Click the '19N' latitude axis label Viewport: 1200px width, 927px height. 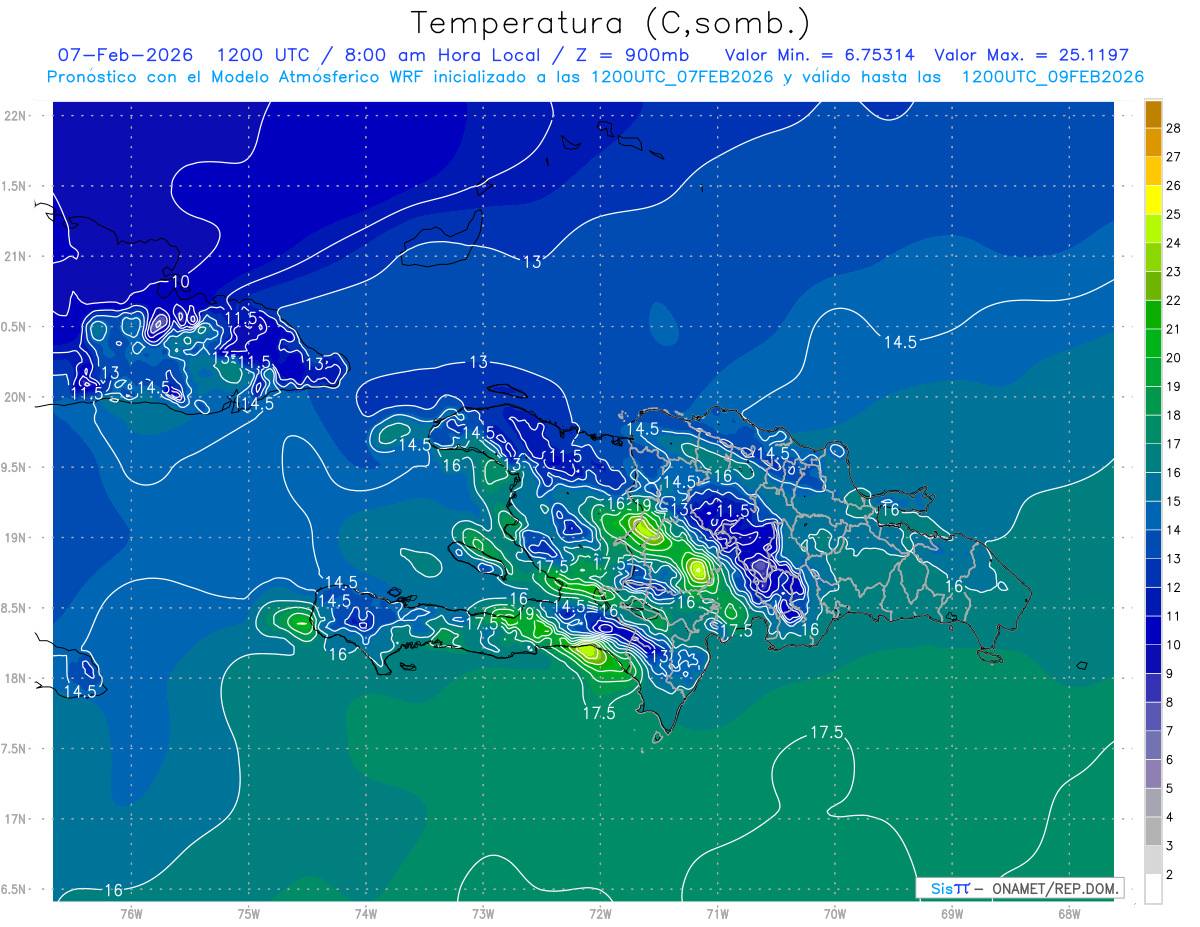click(x=16, y=537)
